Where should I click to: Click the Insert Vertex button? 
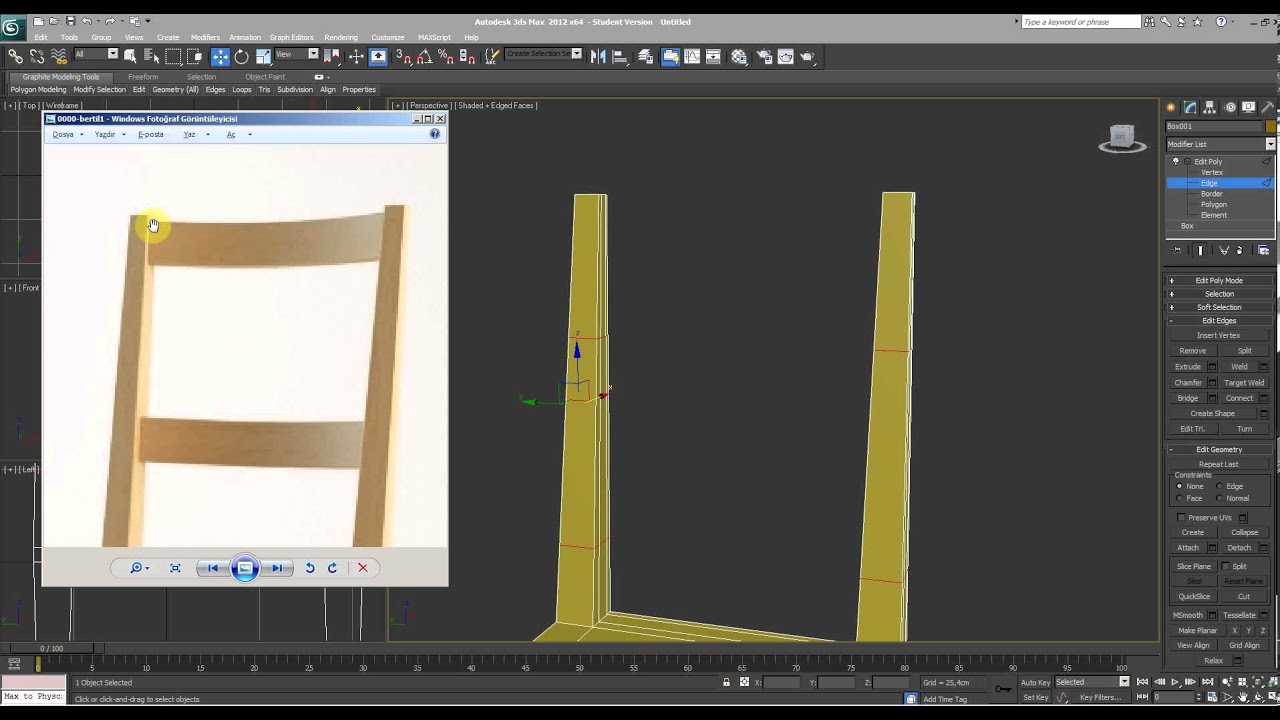tap(1218, 335)
